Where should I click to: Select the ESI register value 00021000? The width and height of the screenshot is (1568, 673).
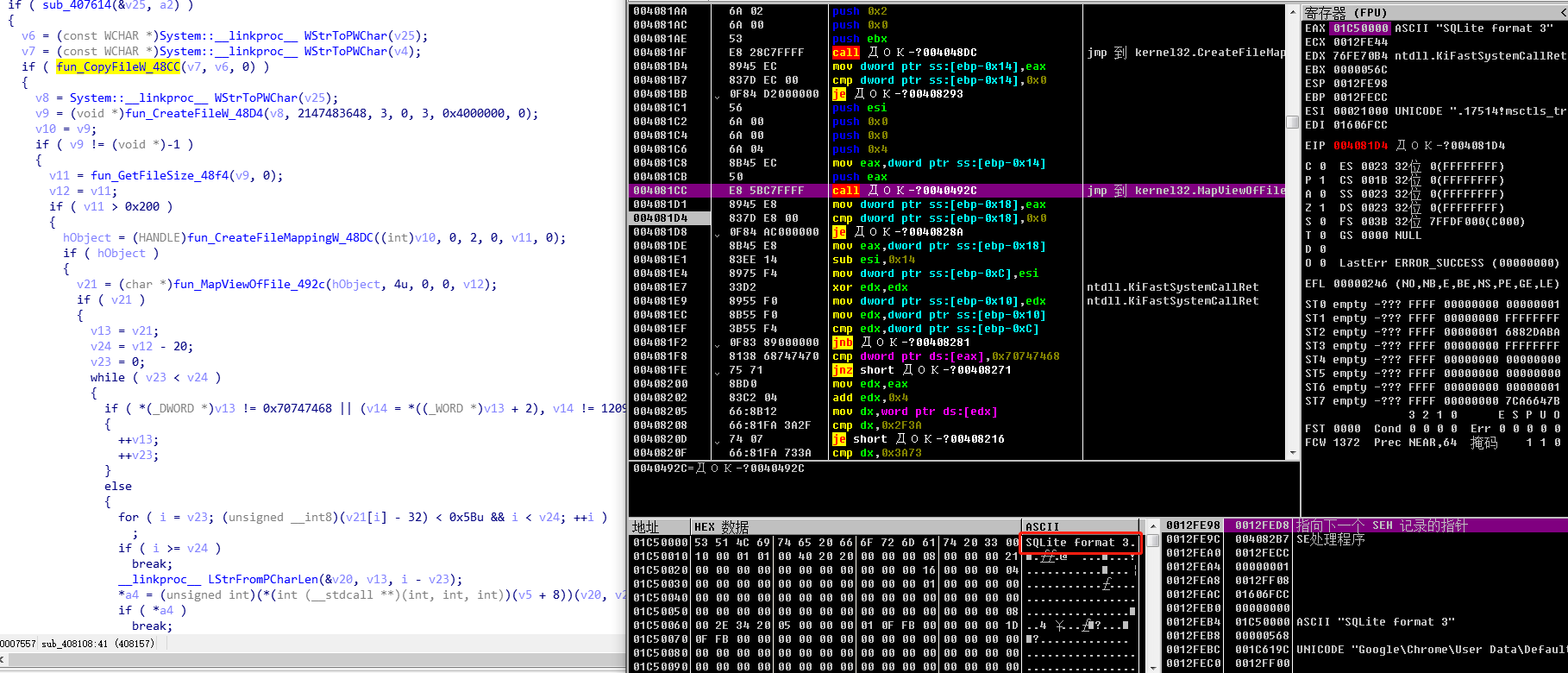pos(1360,111)
